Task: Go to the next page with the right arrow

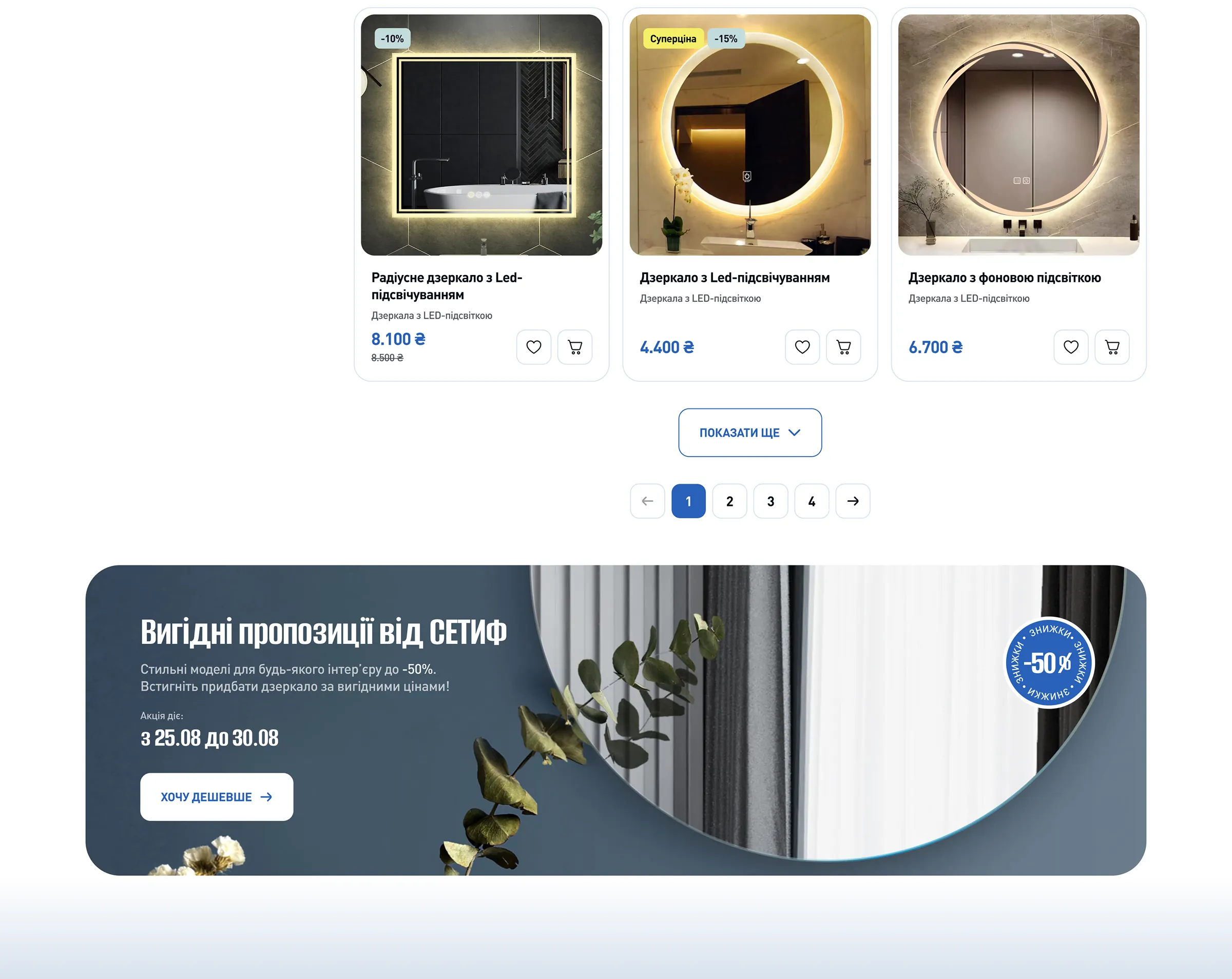Action: [853, 501]
